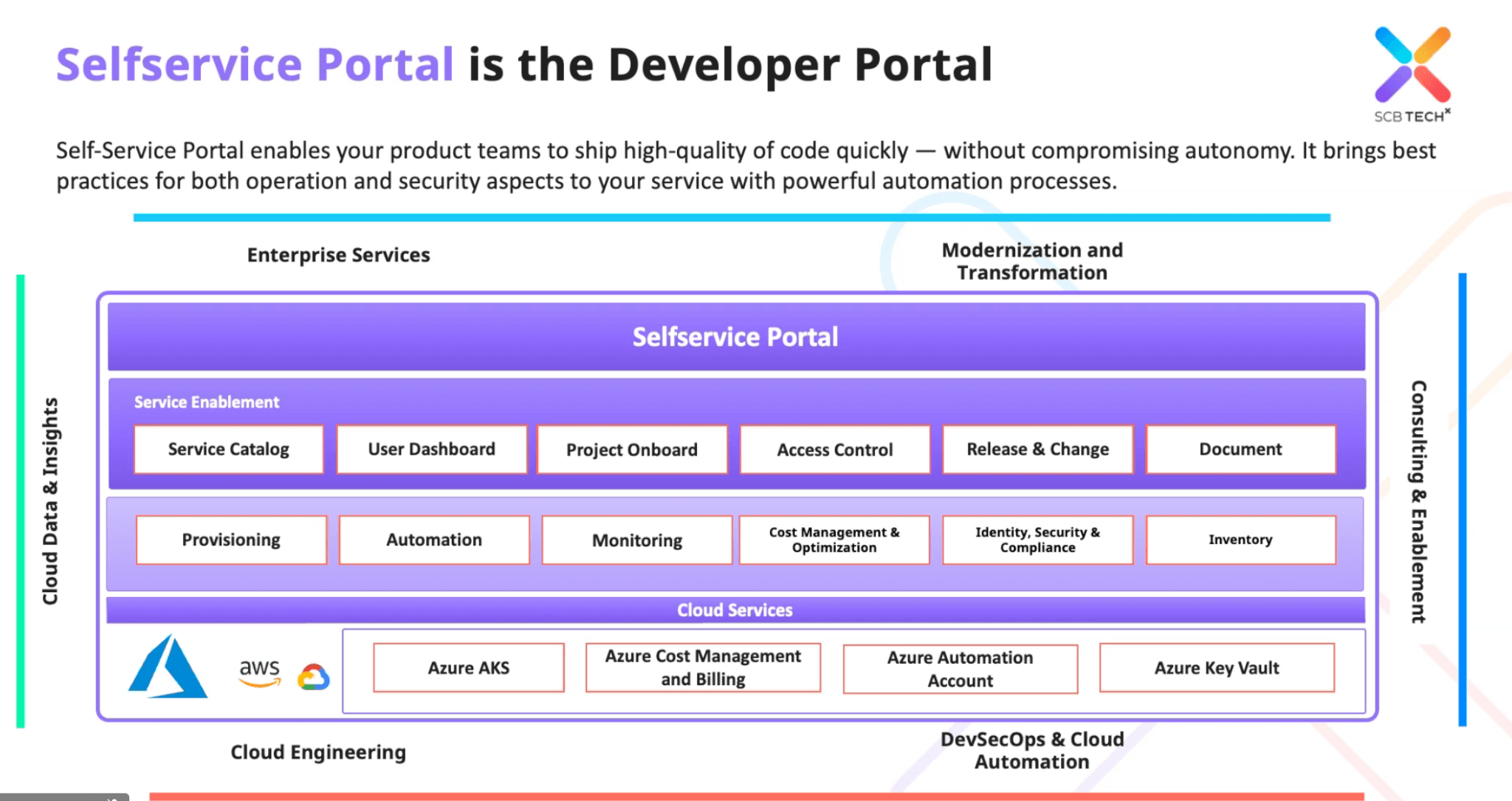Click Identity, Security & Compliance box

tap(1037, 540)
